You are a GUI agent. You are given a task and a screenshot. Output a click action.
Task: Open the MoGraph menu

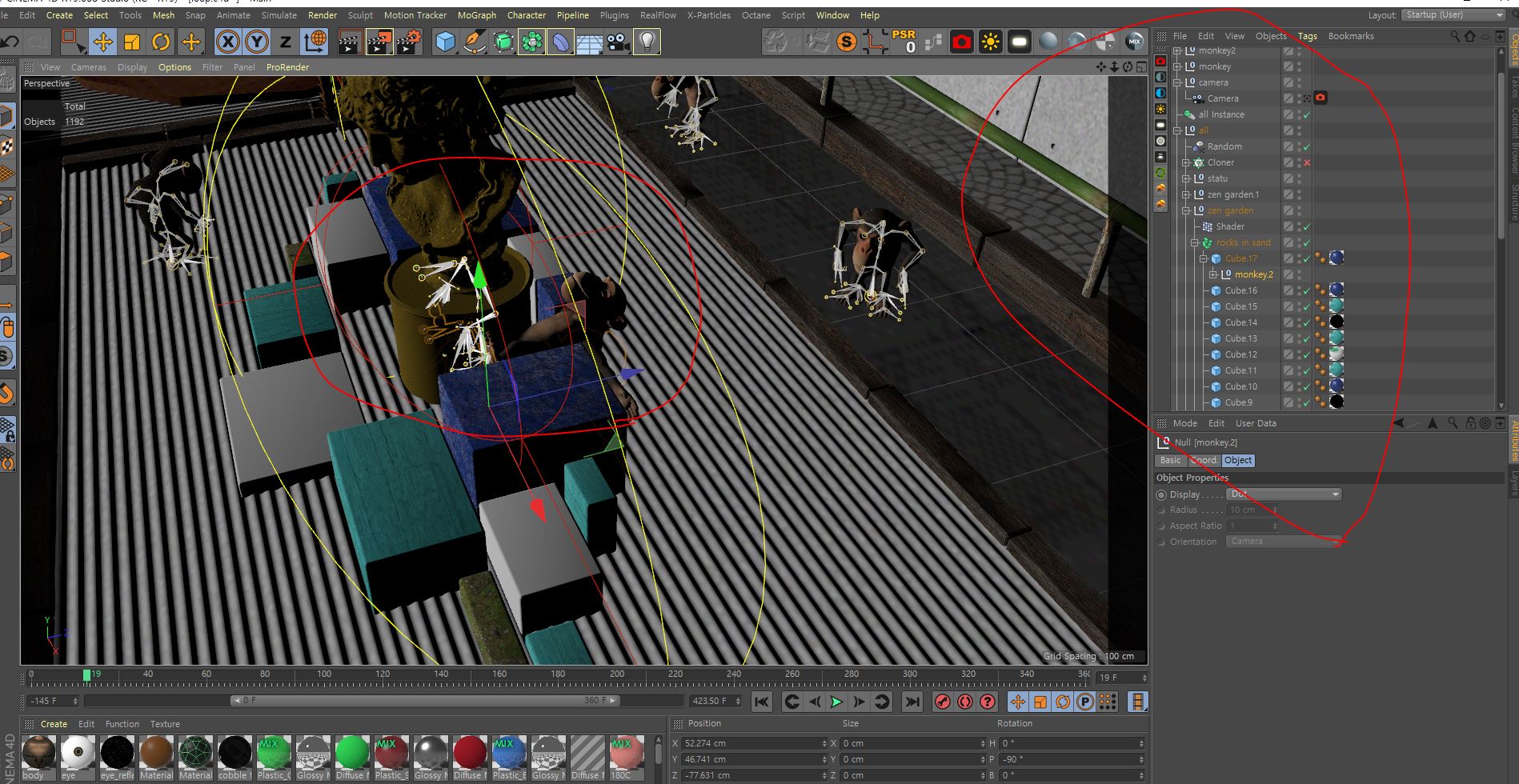coord(477,15)
